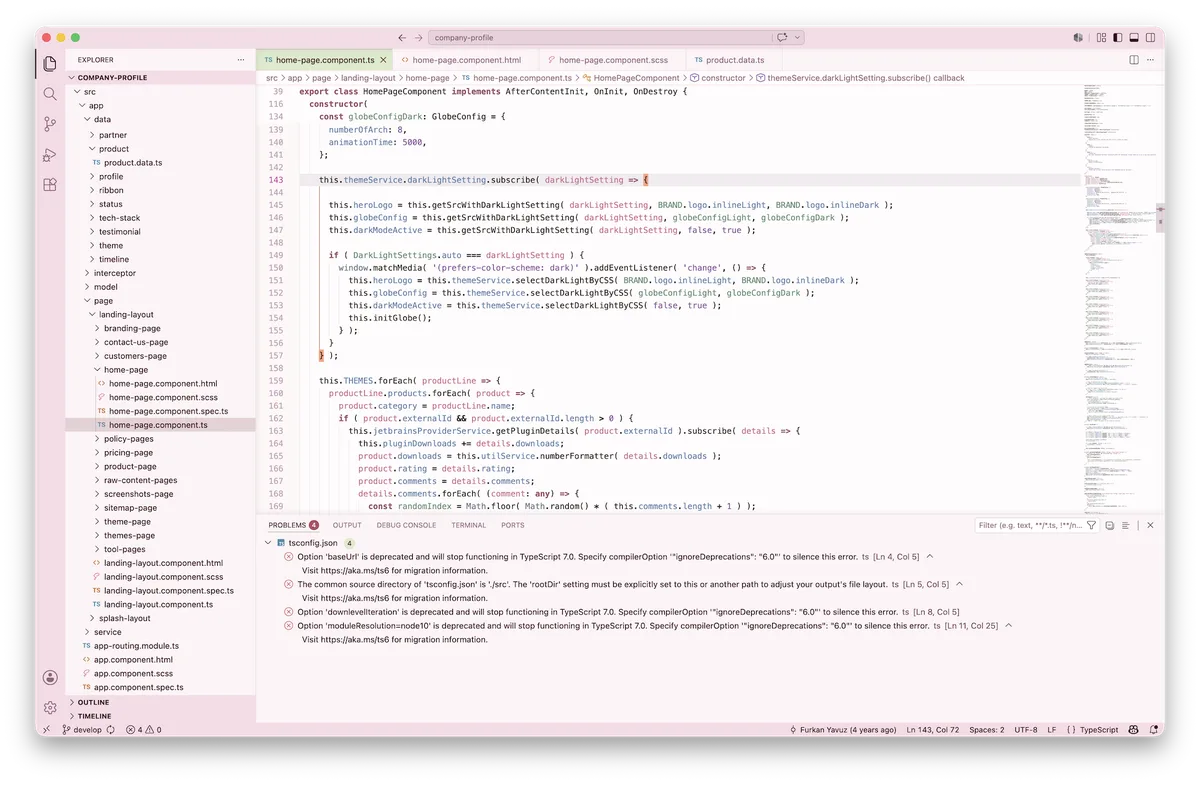The height and width of the screenshot is (787, 1200).
Task: Click the code minimap
Action: tap(1119, 300)
